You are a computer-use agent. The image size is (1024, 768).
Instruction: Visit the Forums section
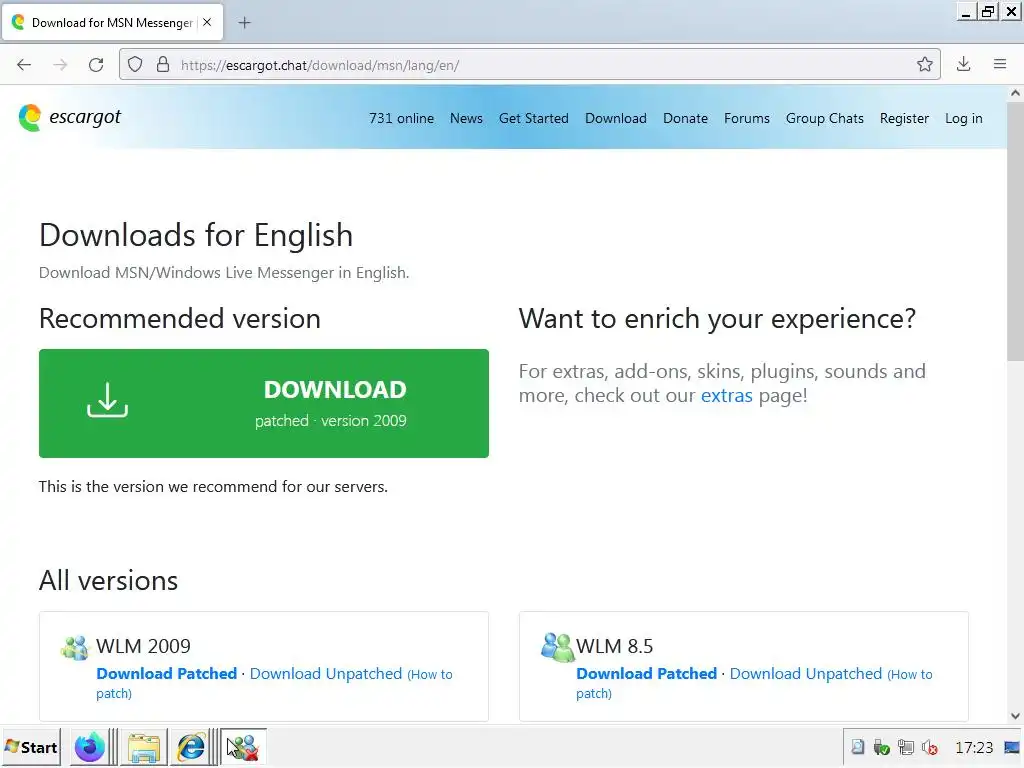tap(746, 118)
